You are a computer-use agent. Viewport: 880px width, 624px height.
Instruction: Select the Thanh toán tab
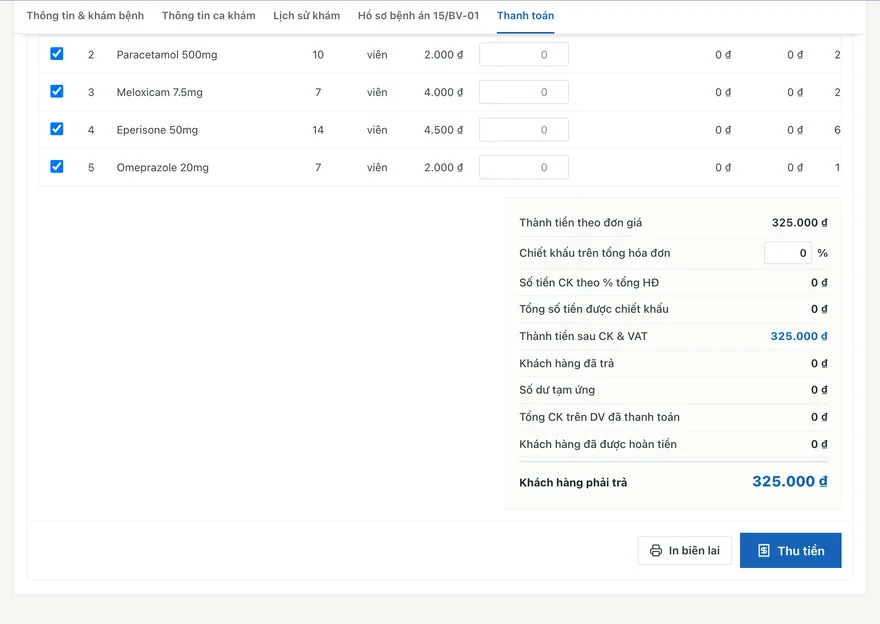point(525,16)
